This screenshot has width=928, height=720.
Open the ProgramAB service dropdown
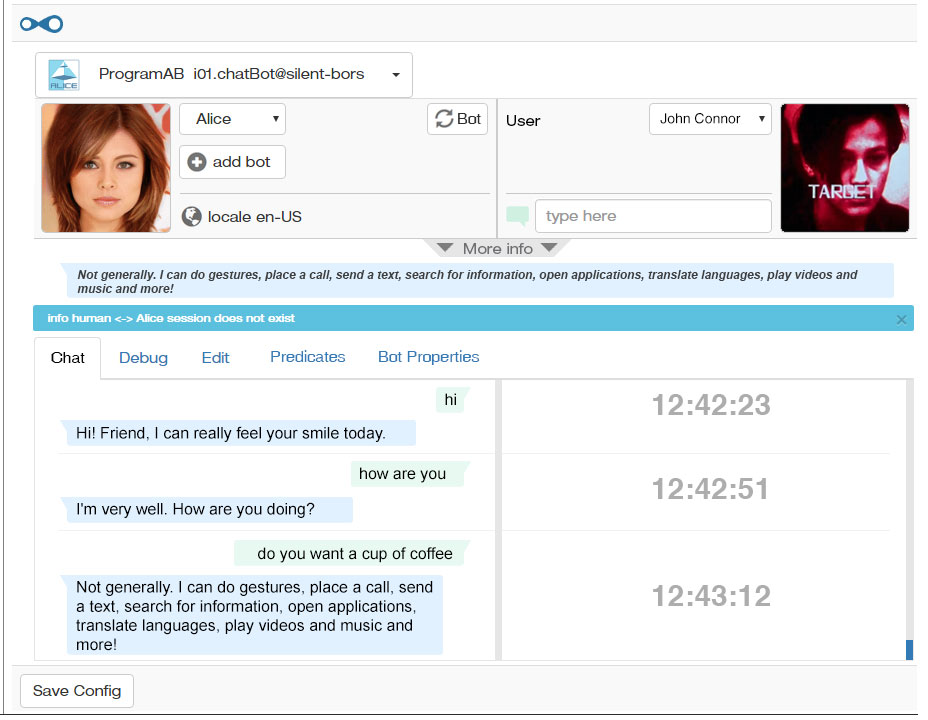point(396,75)
